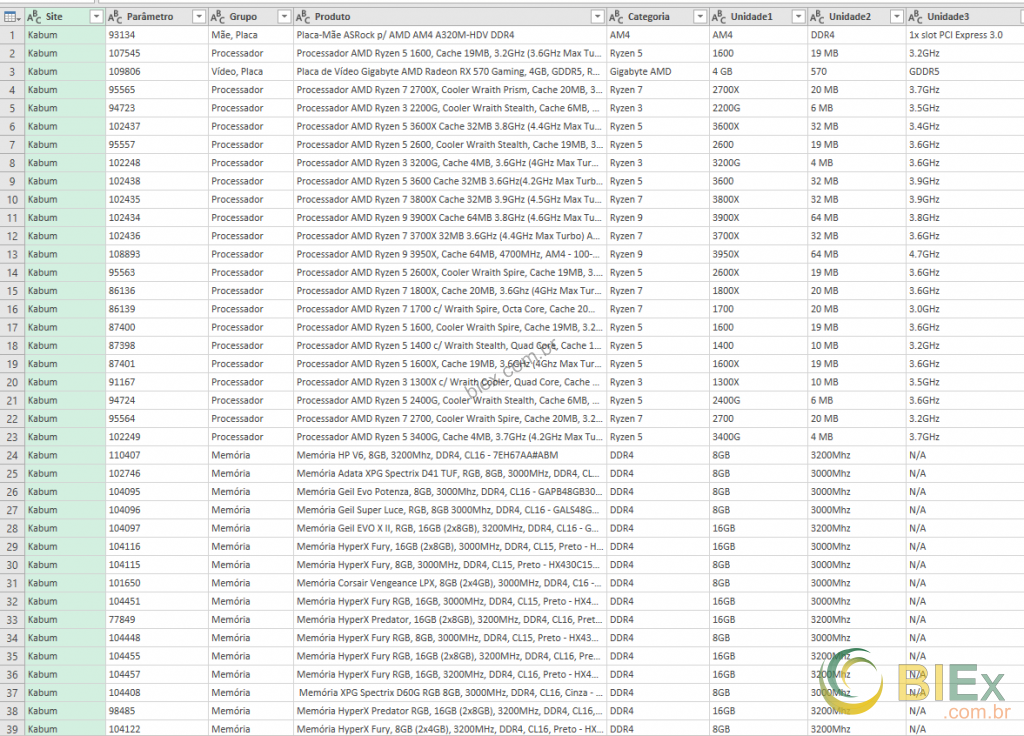The width and height of the screenshot is (1024, 736).
Task: Select the Ryzen 9 3950X product cell
Action: pyautogui.click(x=450, y=254)
